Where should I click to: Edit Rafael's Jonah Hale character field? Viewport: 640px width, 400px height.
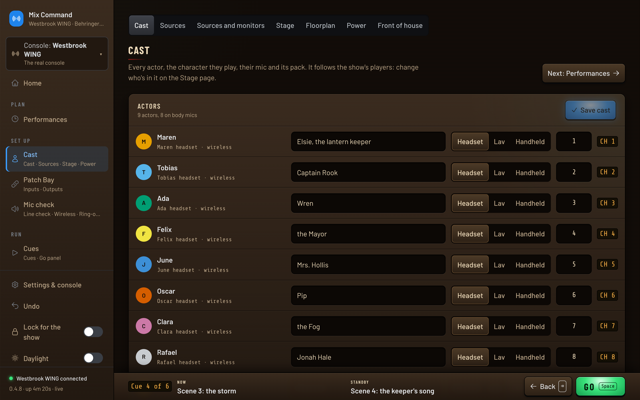tap(368, 357)
